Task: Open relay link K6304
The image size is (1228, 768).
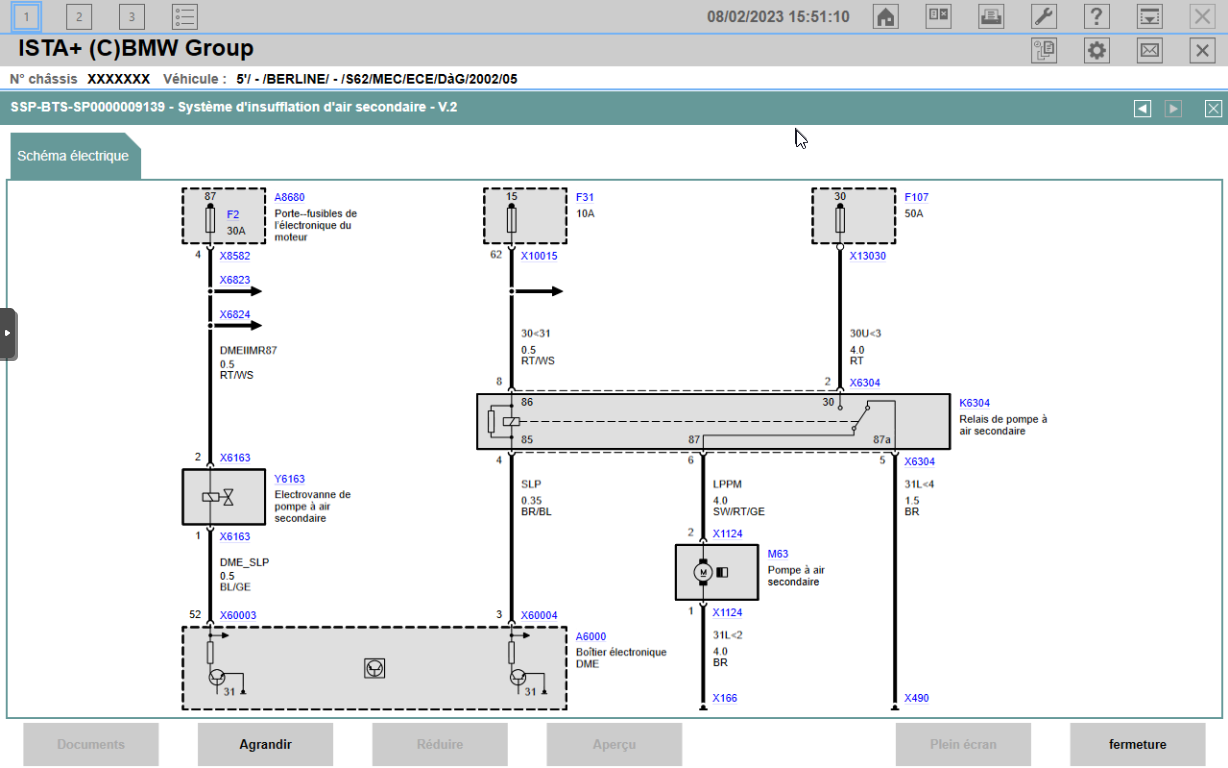Action: 974,403
